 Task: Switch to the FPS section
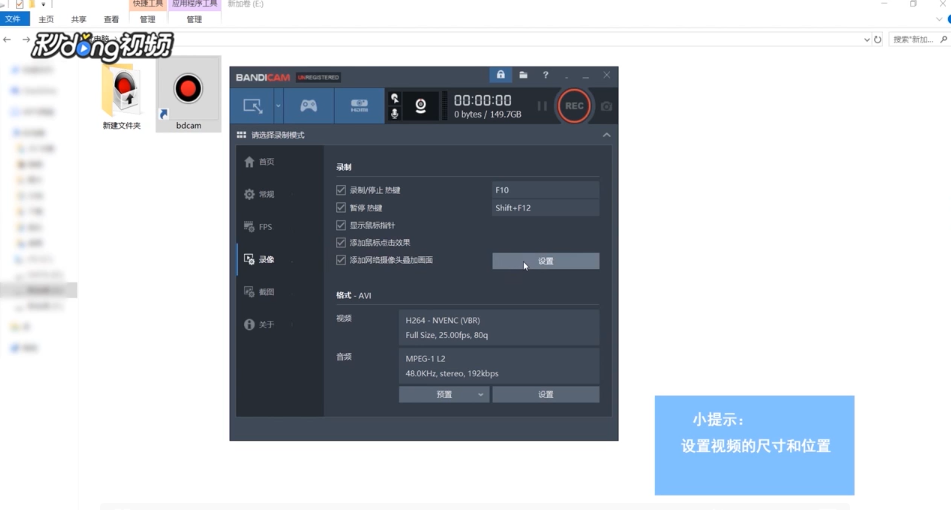[266, 227]
